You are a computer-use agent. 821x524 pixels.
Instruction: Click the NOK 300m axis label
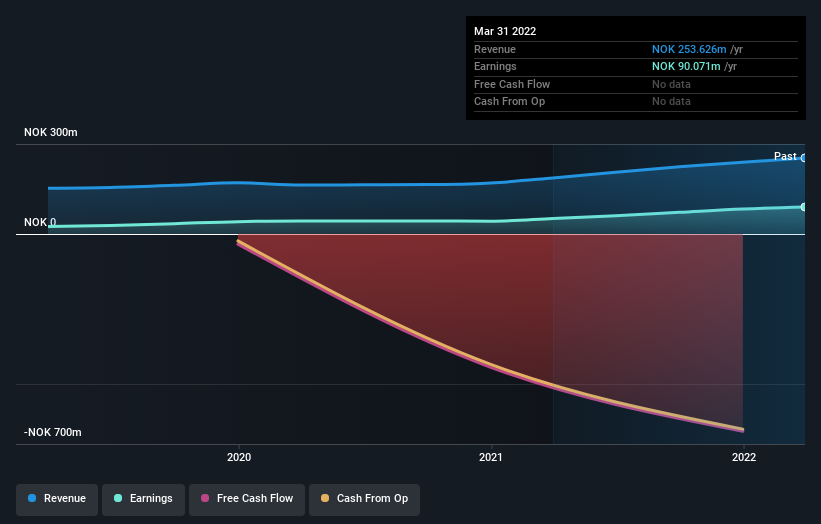(x=51, y=132)
